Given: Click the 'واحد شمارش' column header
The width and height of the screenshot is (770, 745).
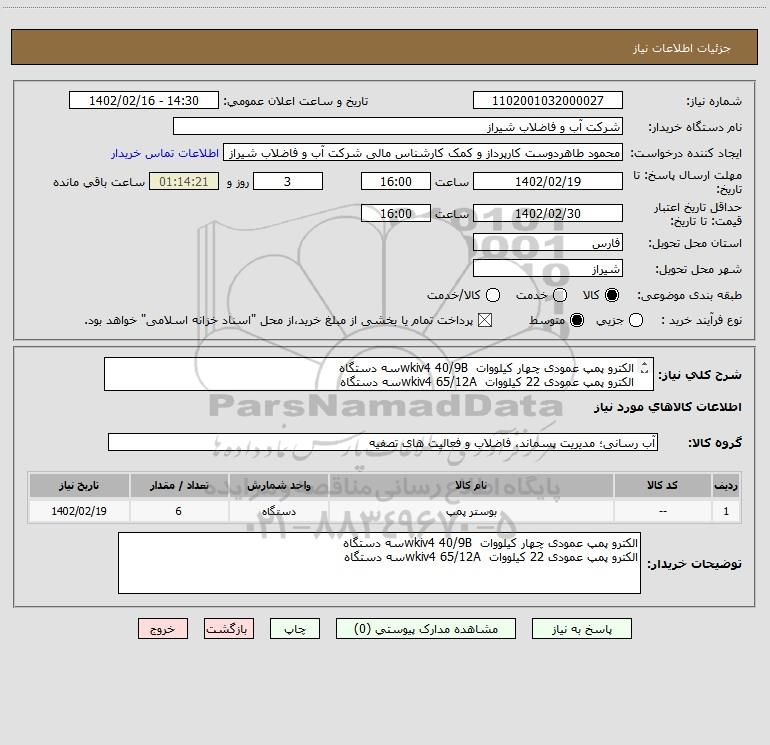Looking at the screenshot, I should (x=279, y=485).
